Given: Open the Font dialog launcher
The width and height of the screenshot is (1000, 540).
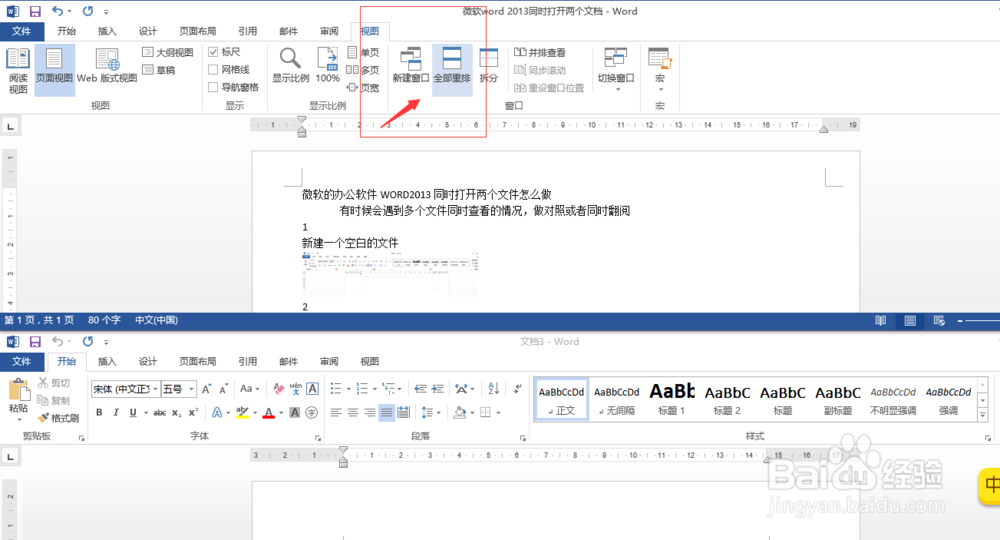Looking at the screenshot, I should 318,438.
